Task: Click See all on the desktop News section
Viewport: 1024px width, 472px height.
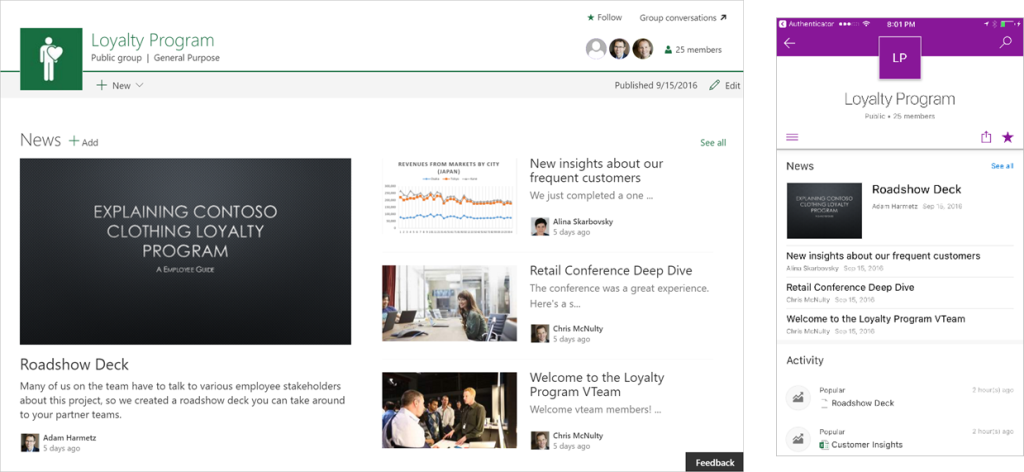Action: 712,142
